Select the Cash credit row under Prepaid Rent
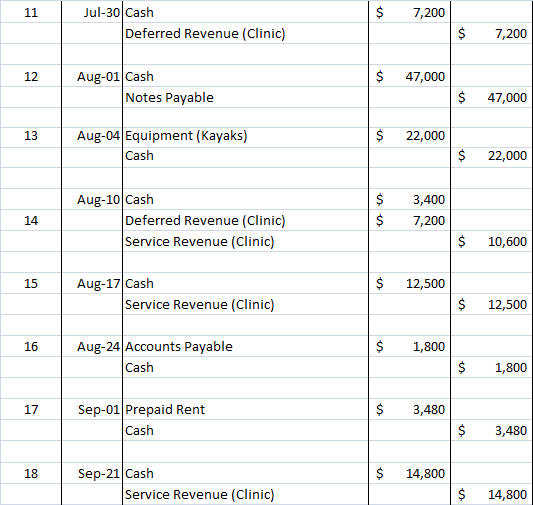The height and width of the screenshot is (505, 533). tap(245, 431)
